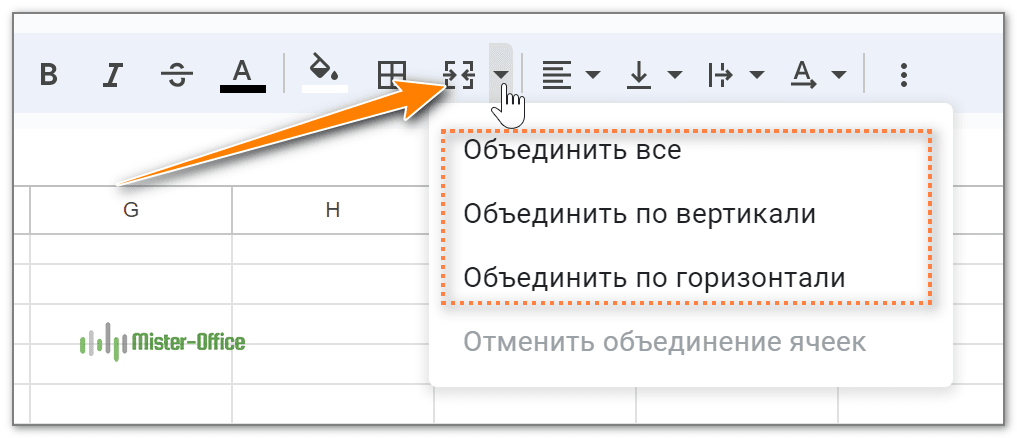Click the text rotation icon

tap(804, 75)
